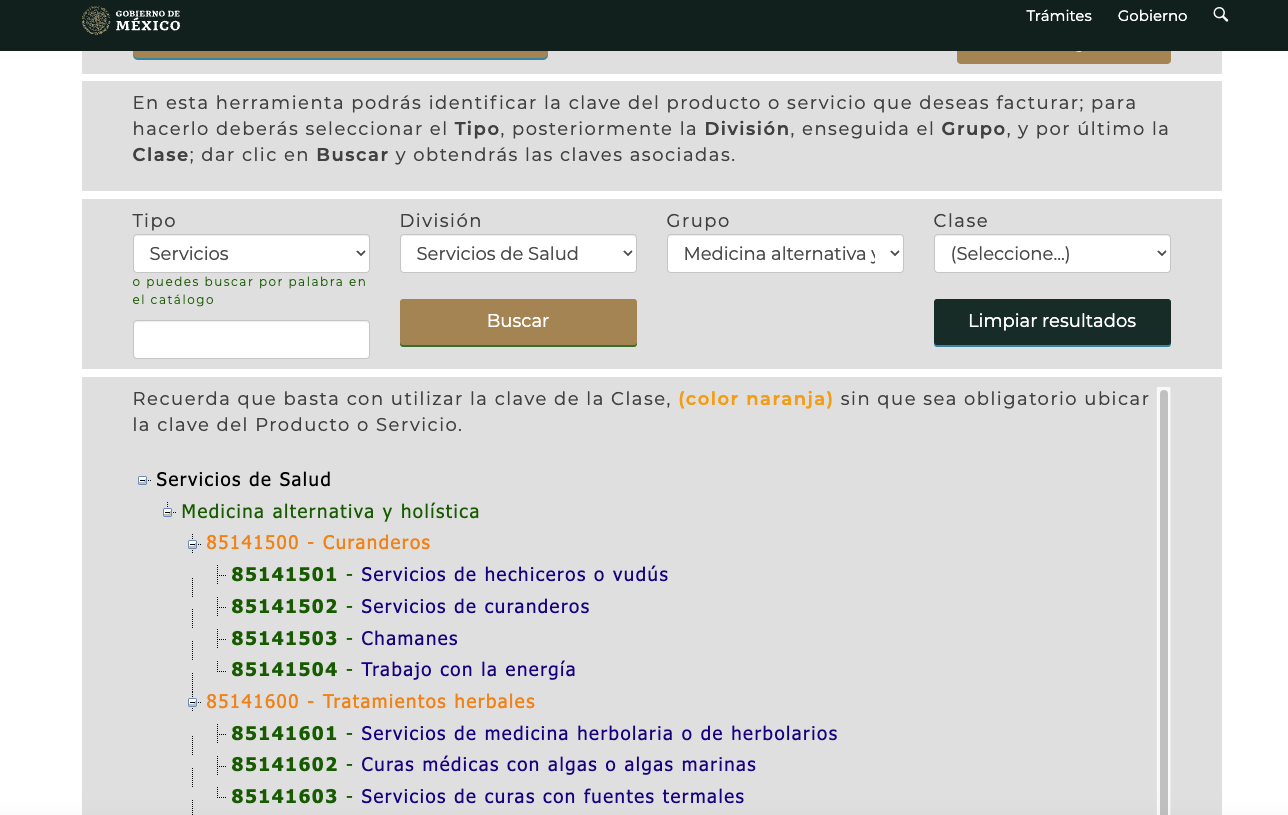The height and width of the screenshot is (815, 1288).
Task: Click the results panel vertical scrollbar
Action: click(x=1163, y=600)
